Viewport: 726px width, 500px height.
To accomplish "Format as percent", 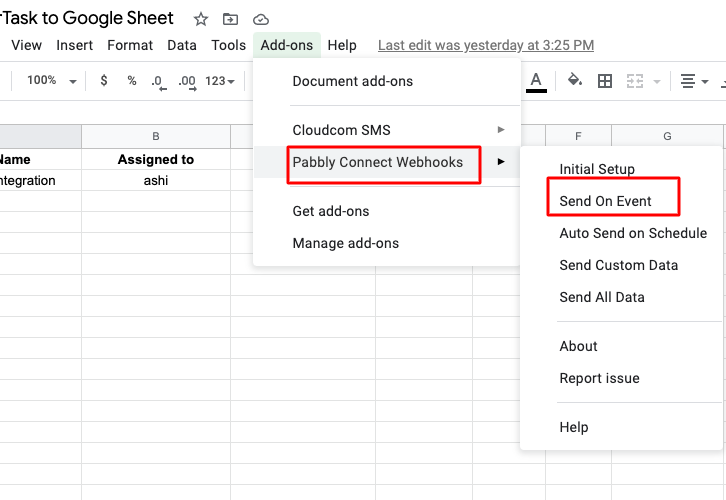I will tap(132, 81).
